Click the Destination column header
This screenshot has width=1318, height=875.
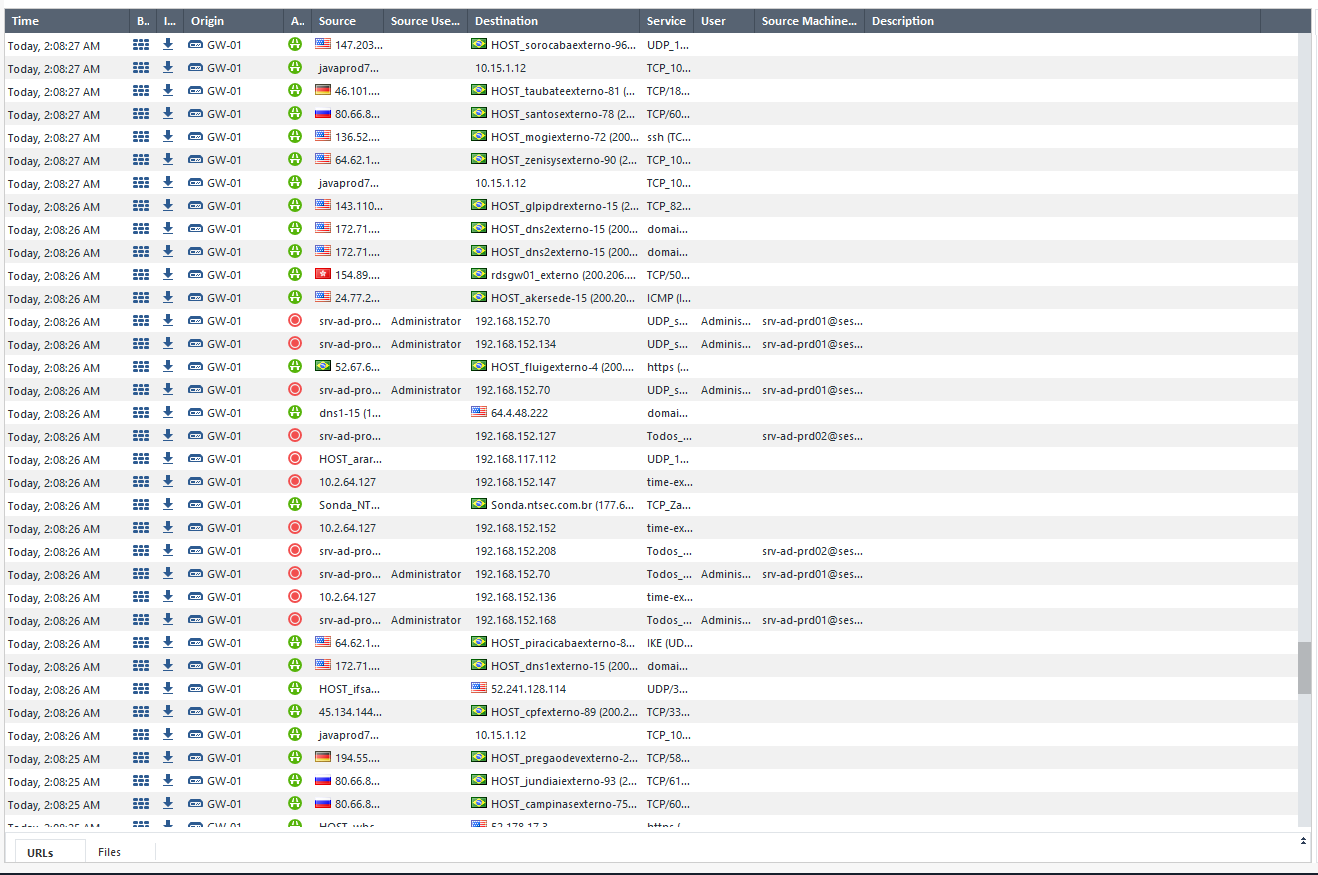coord(507,20)
